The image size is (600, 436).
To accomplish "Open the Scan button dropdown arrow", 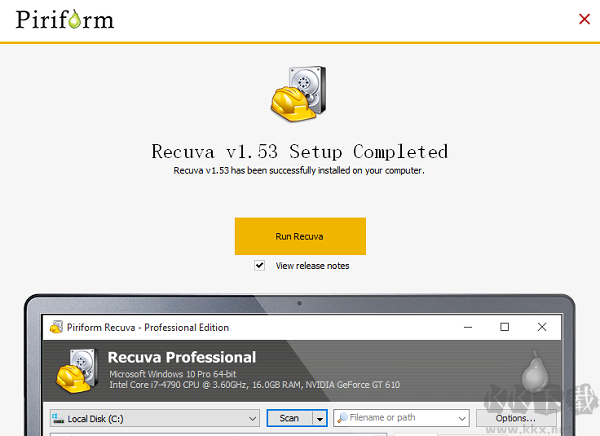I will tap(320, 418).
